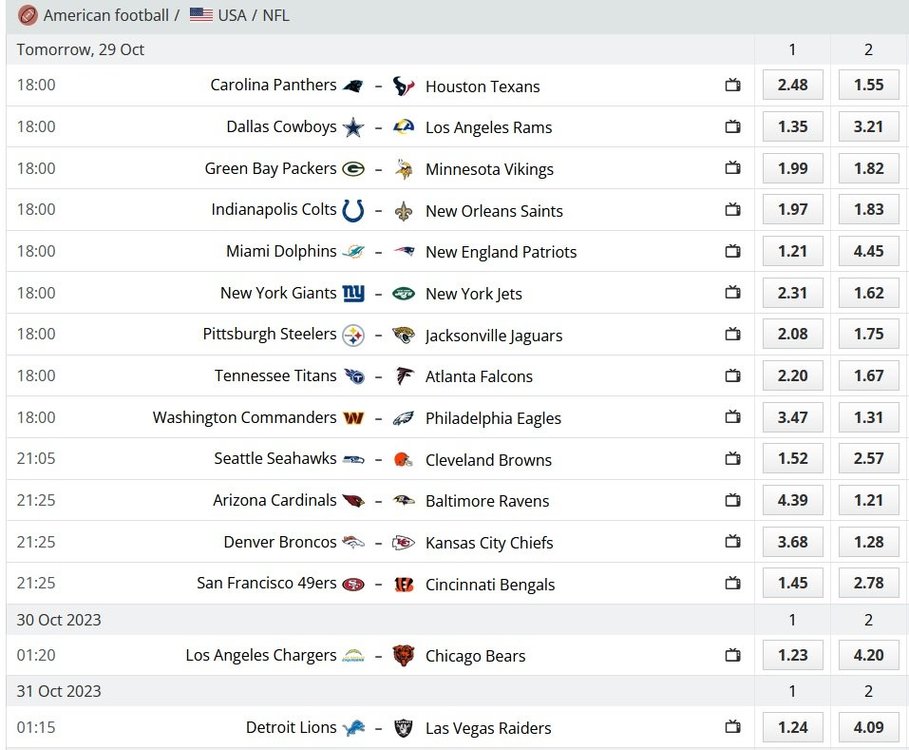The image size is (909, 750).
Task: Click the USA flag icon in breadcrumb
Action: (x=201, y=15)
